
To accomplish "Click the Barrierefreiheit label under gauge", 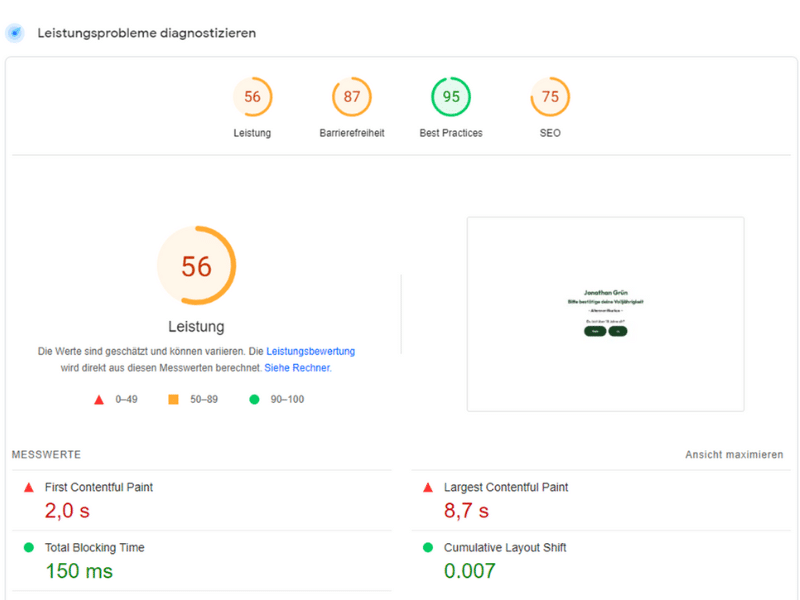I will coord(351,133).
